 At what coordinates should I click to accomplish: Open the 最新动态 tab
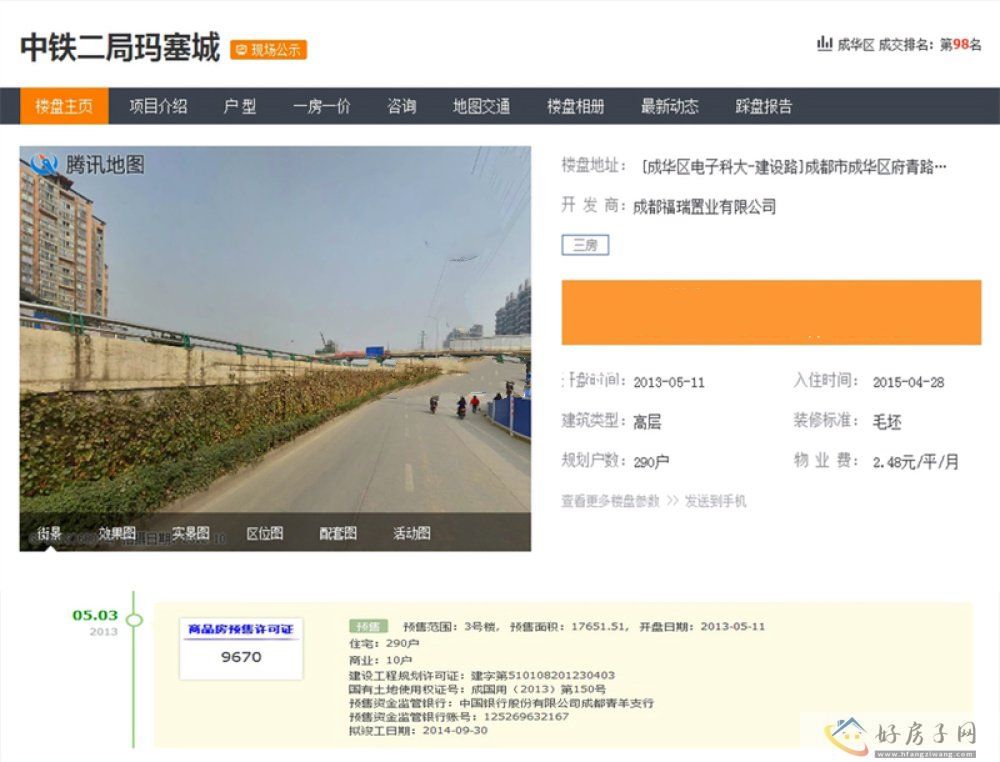click(x=669, y=107)
